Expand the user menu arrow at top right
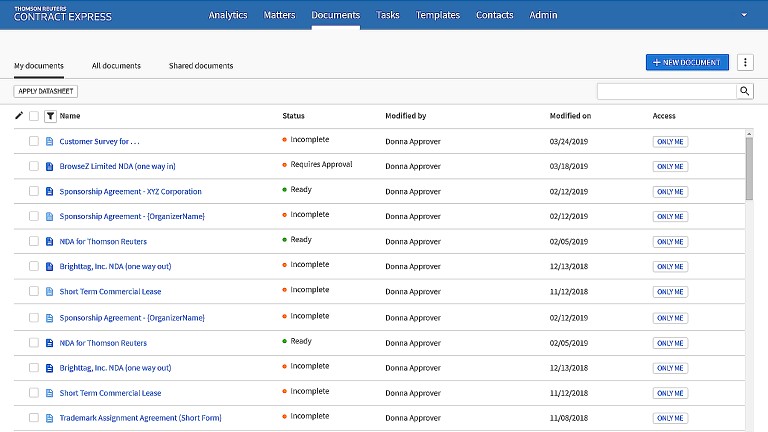768x432 pixels. 744,15
